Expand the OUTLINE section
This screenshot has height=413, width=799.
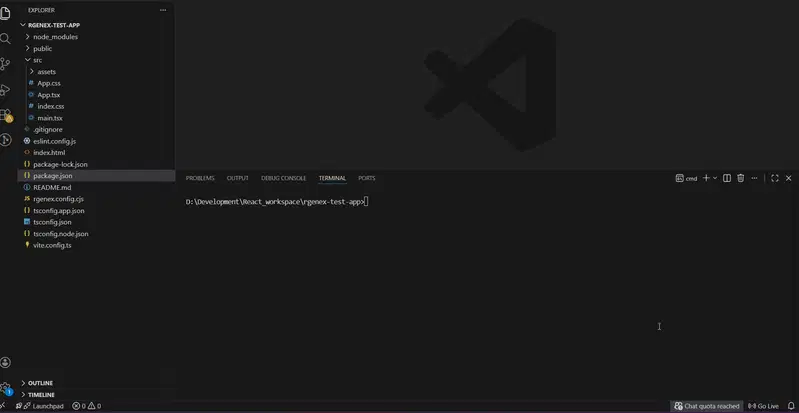[x=40, y=383]
